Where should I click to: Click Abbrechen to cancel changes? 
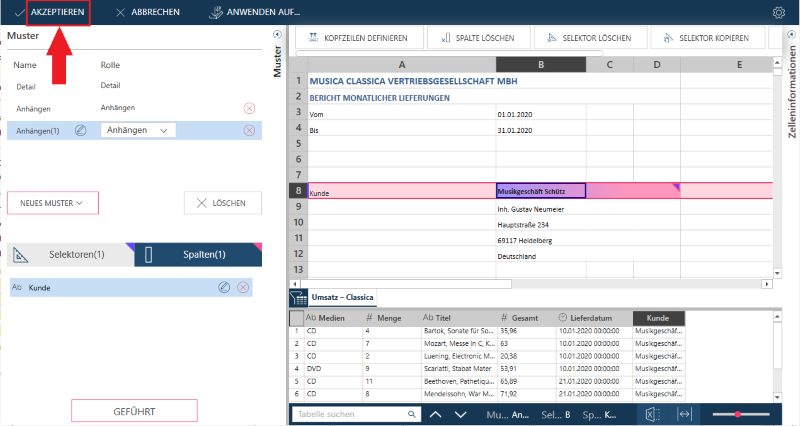click(x=149, y=13)
